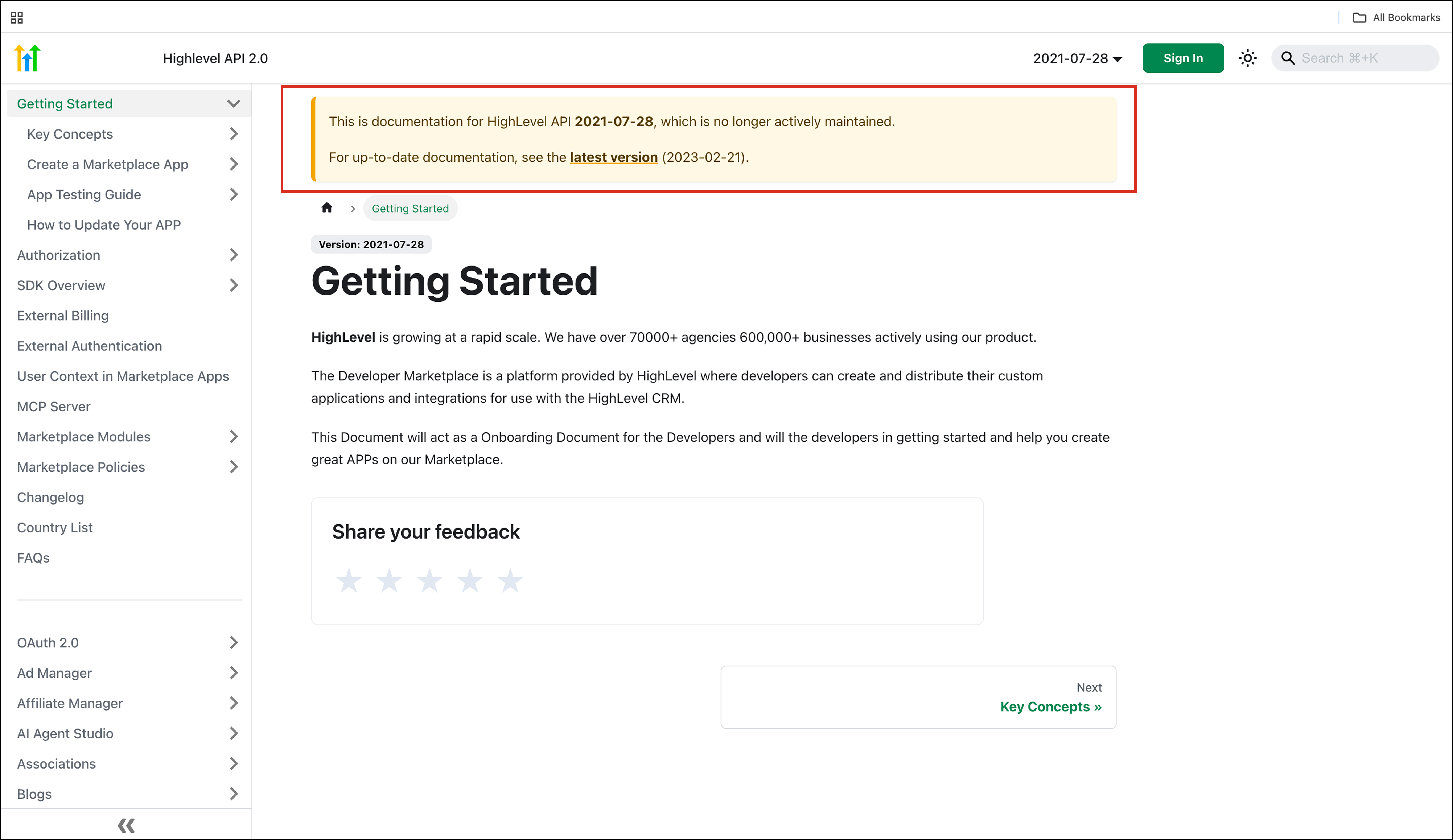This screenshot has width=1453, height=840.
Task: Collapse sidebar with double-chevron icon
Action: point(126,825)
